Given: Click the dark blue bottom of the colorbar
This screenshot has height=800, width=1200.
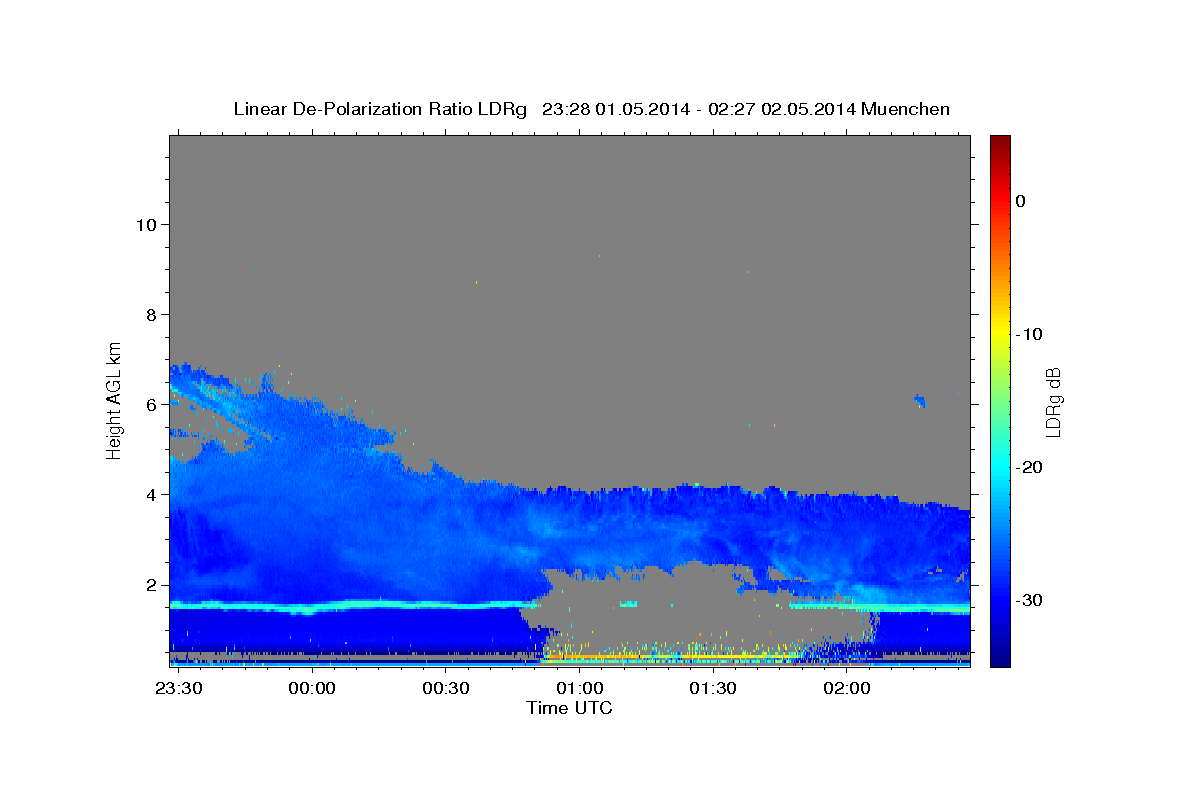Looking at the screenshot, I should (x=1000, y=655).
